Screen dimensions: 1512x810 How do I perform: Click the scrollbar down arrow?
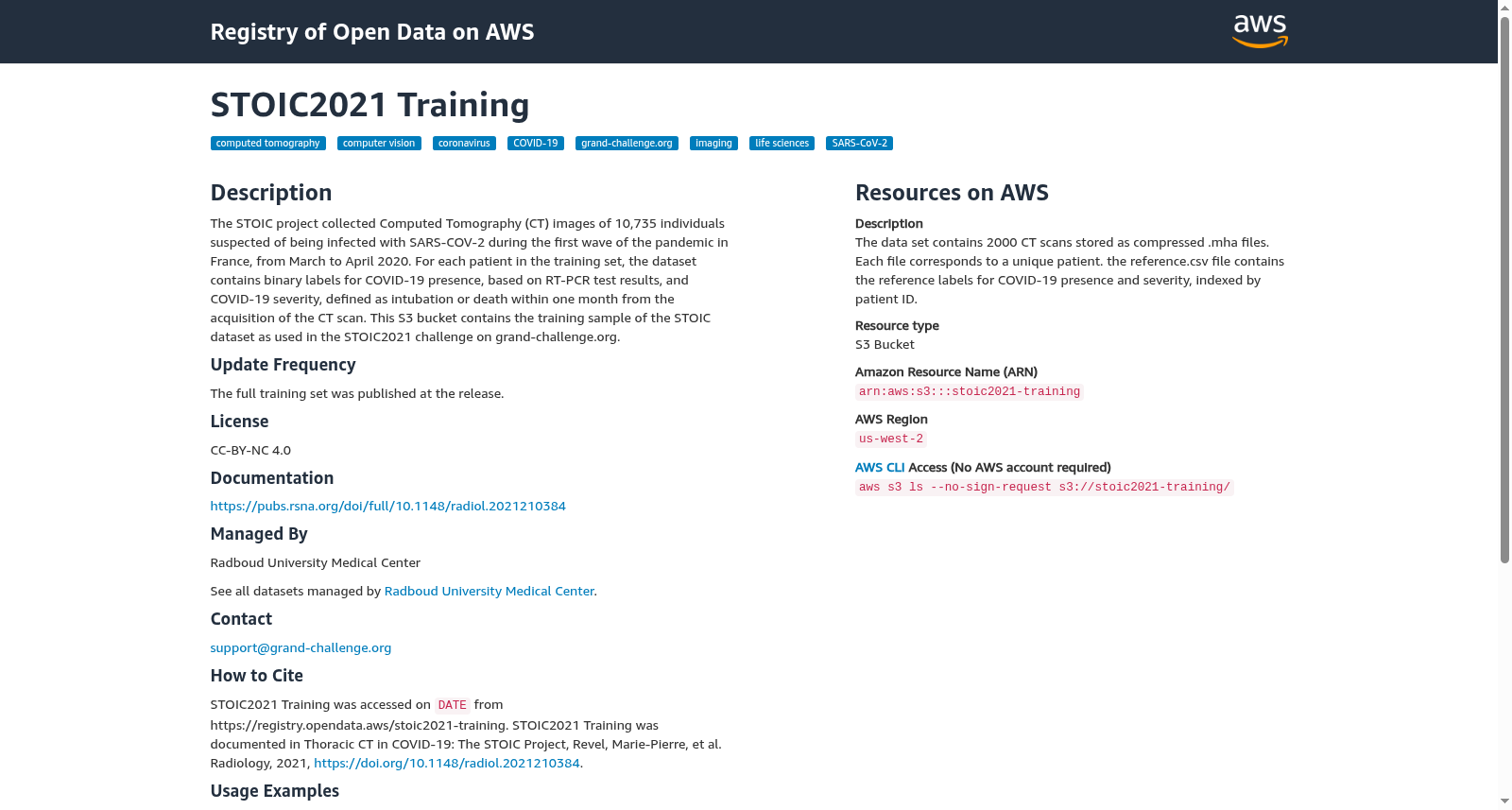coord(1504,802)
